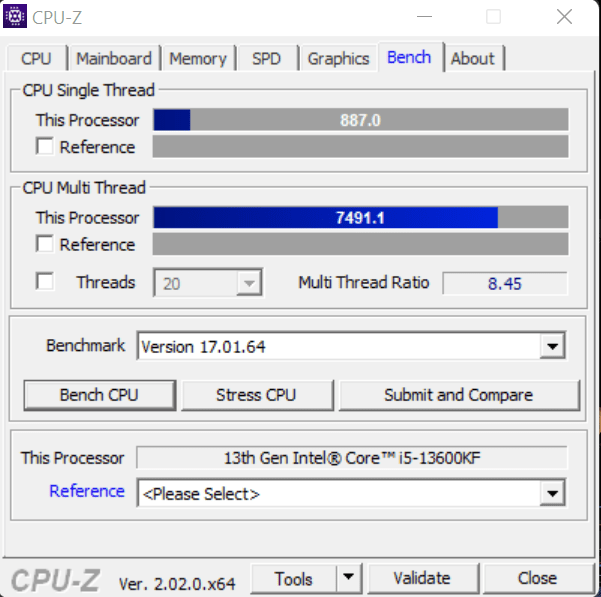Click the multi thread score progress bar
This screenshot has height=597, width=601.
(361, 217)
